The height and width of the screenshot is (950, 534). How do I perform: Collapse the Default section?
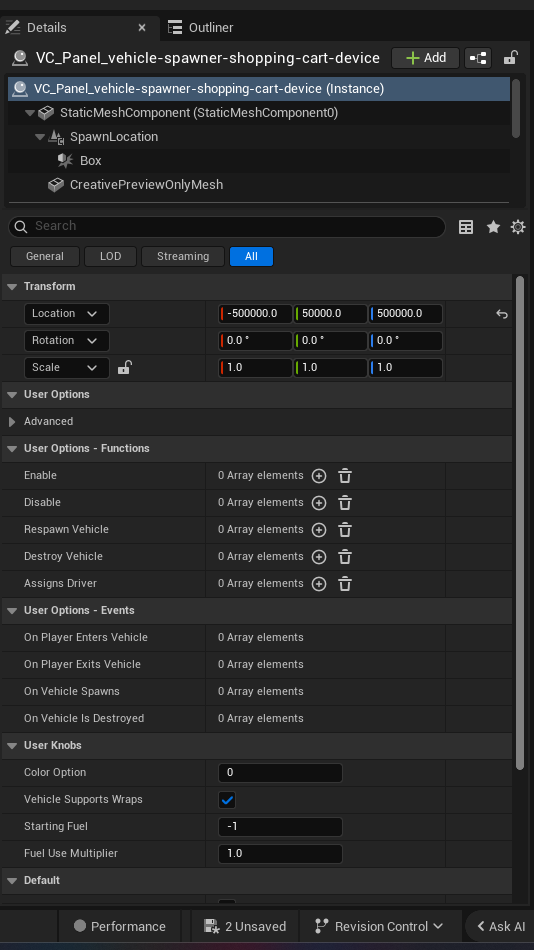[12, 881]
